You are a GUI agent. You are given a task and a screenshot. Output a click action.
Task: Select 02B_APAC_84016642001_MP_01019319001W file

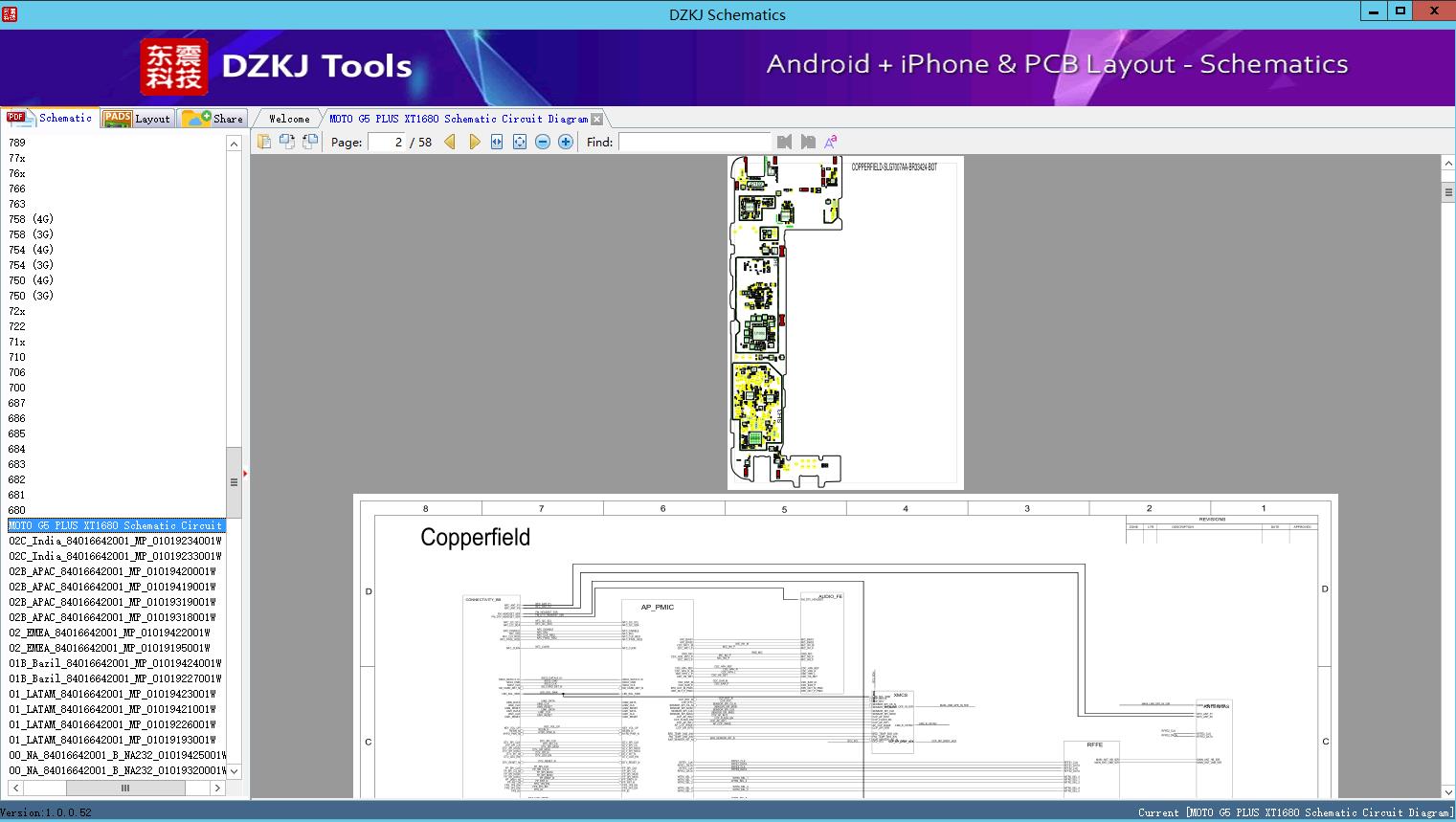click(113, 602)
